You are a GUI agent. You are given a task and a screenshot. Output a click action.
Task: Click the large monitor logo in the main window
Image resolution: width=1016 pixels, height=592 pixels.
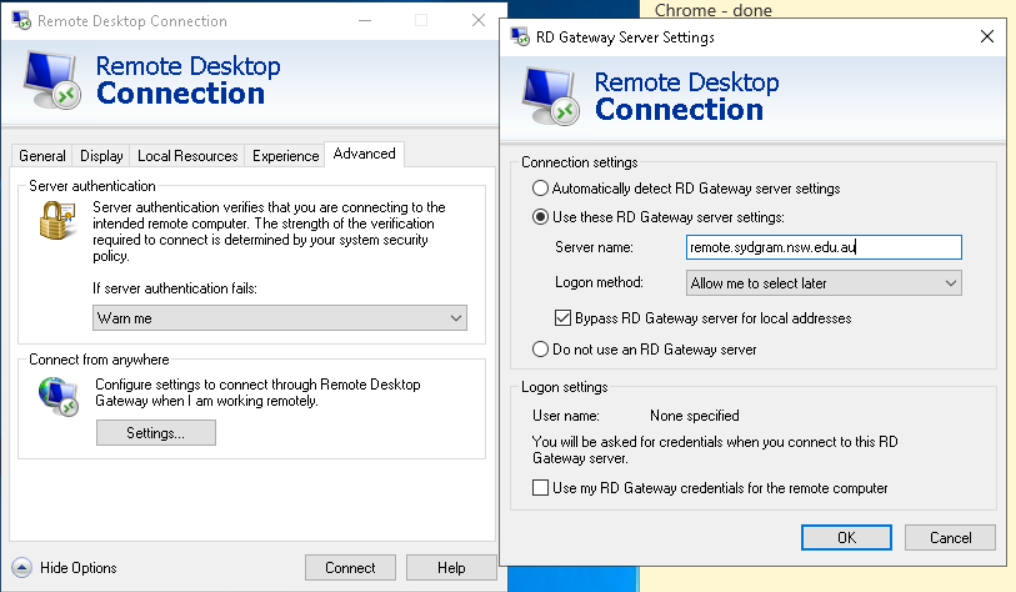click(x=50, y=80)
